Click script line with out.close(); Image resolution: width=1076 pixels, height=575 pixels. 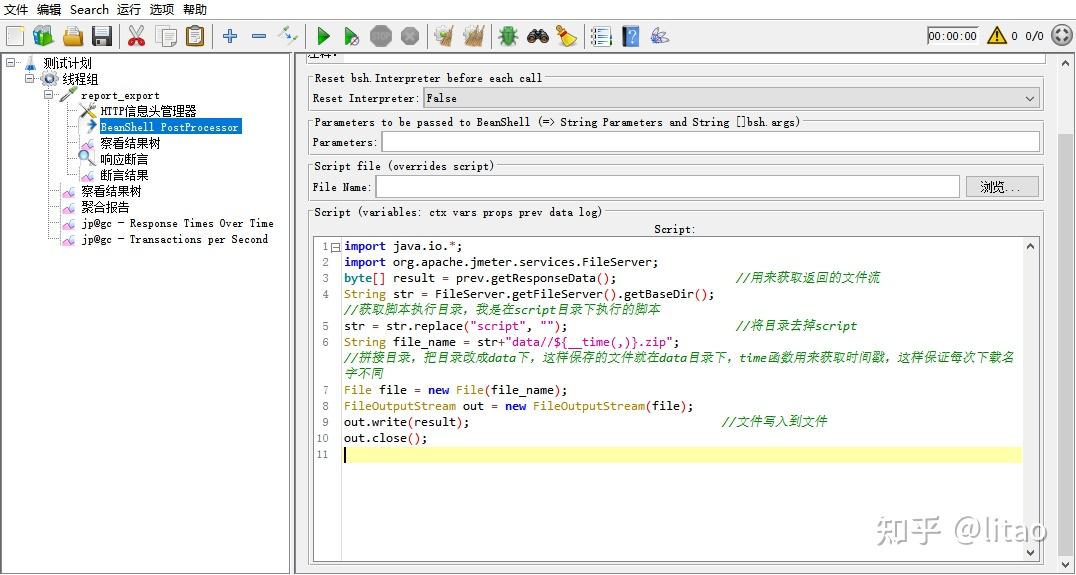386,438
